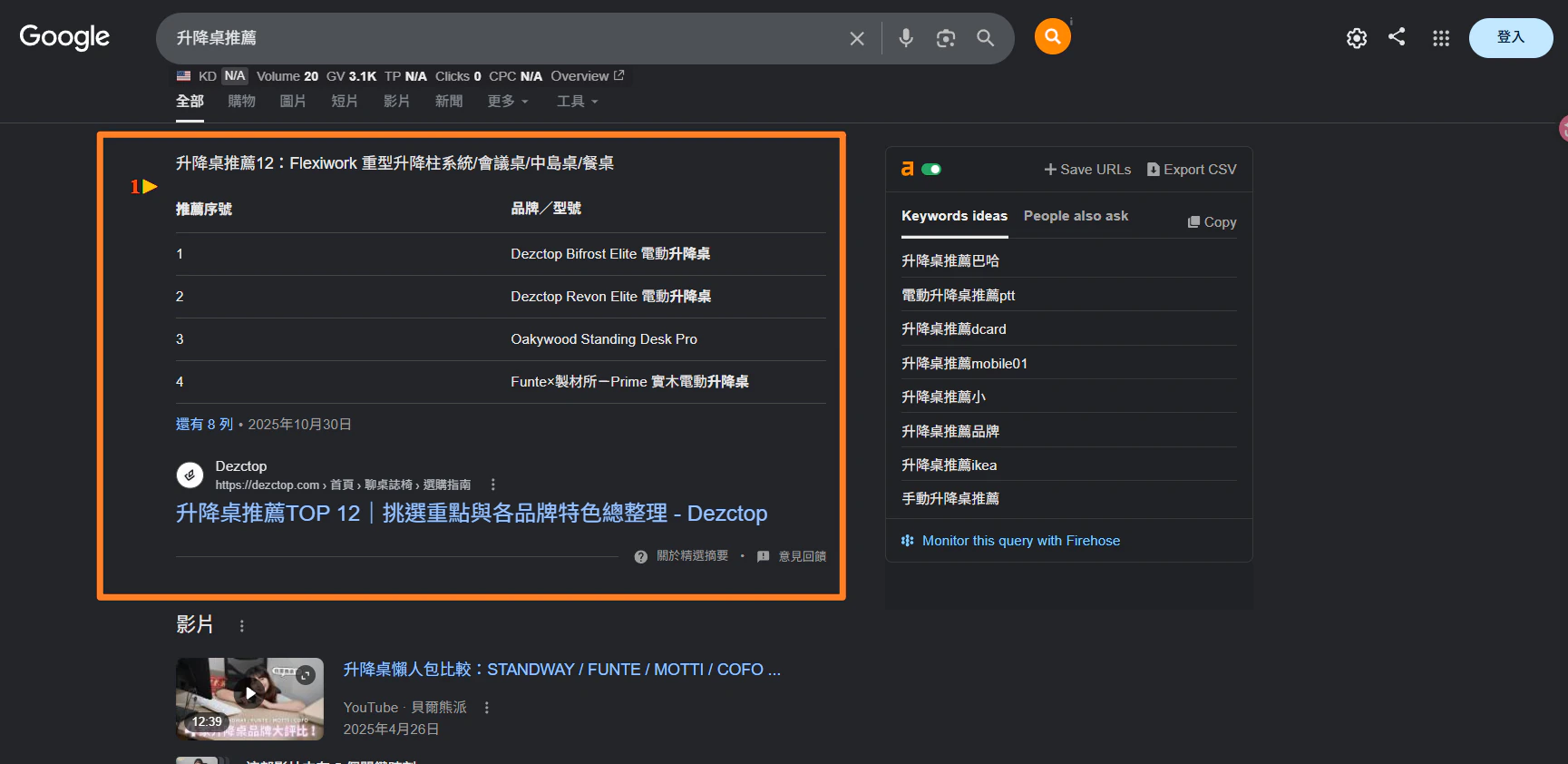
Task: Click the Dezctop site favicon
Action: (190, 475)
